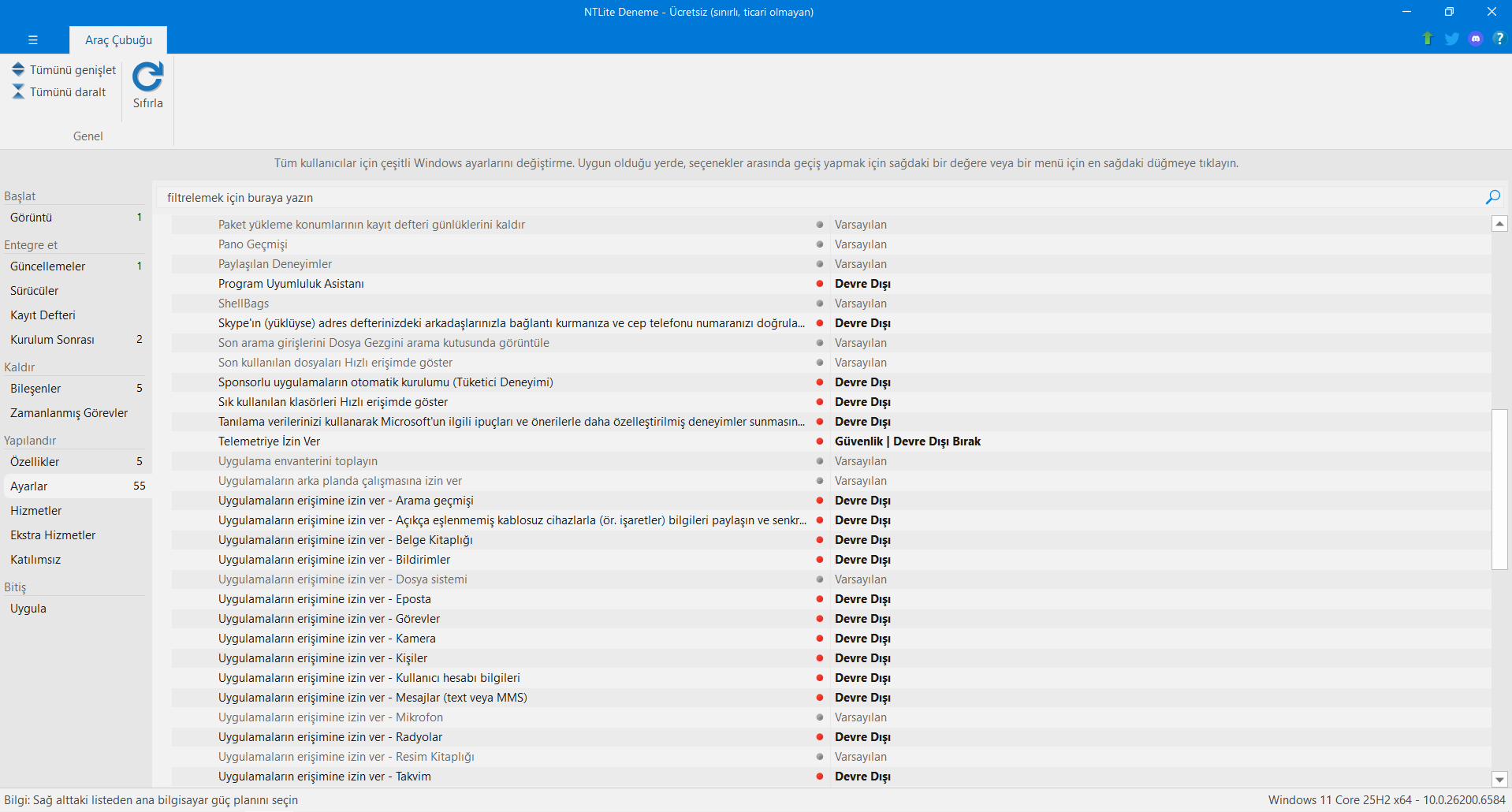Click gray dot beside Paylaşılan Deneyimler

pos(820,264)
